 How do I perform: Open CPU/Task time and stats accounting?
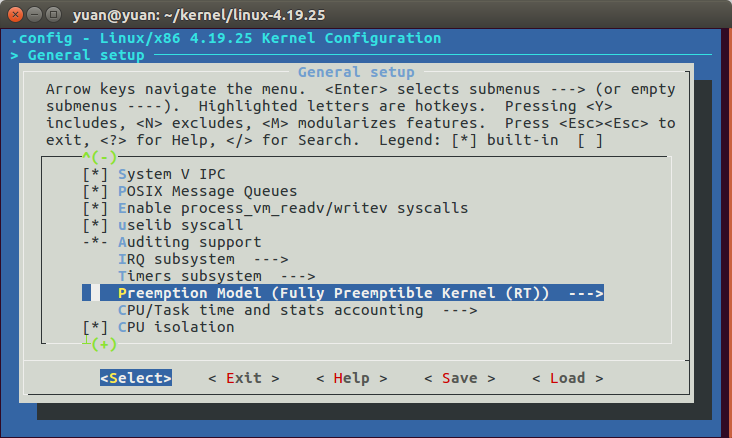297,311
